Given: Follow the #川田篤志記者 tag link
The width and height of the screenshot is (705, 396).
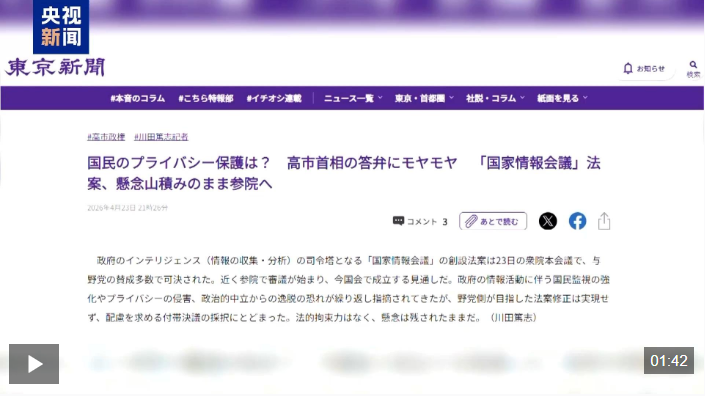Looking at the screenshot, I should click(161, 137).
